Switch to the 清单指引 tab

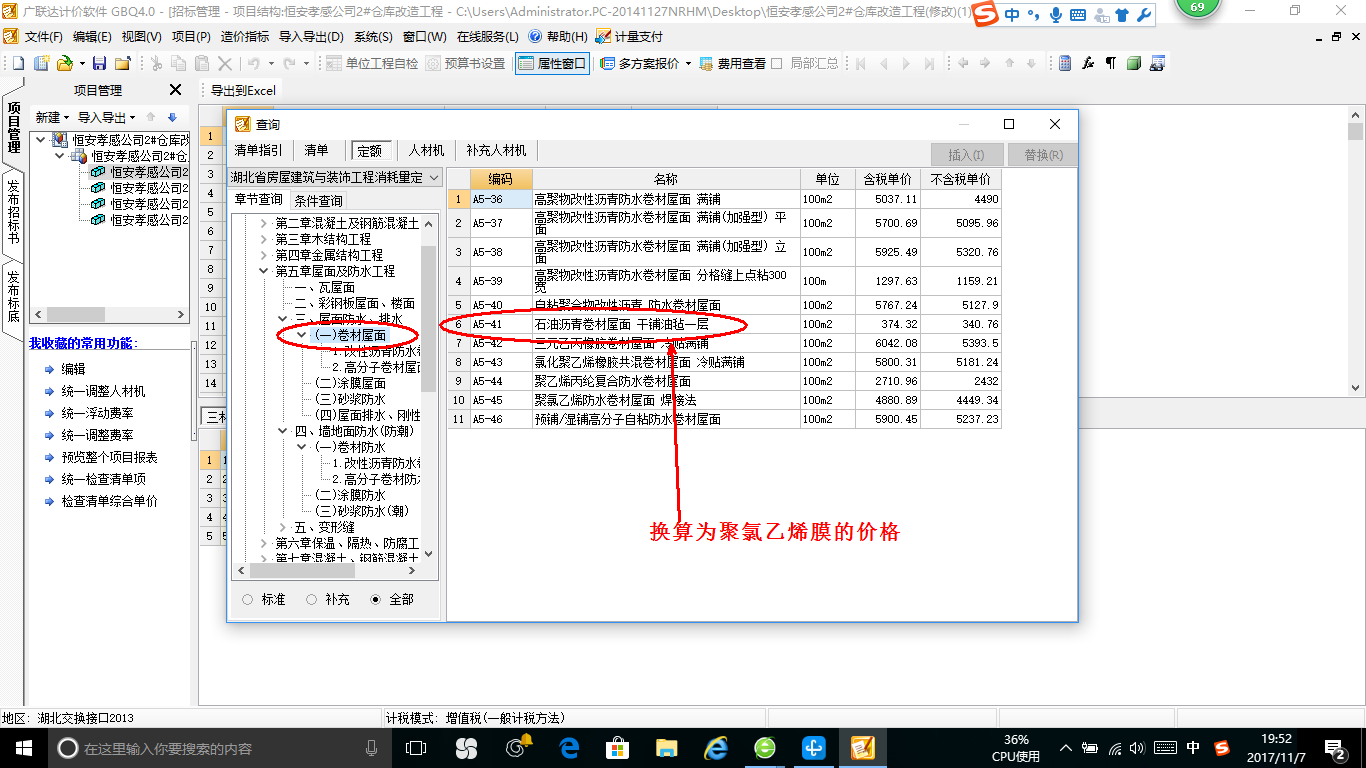pyautogui.click(x=258, y=151)
